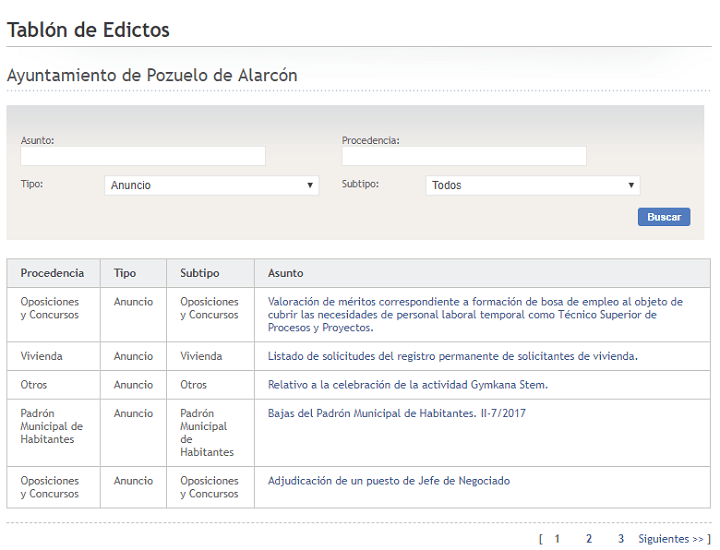Click Anuncio cell in the Vivienda row

[x=133, y=356]
